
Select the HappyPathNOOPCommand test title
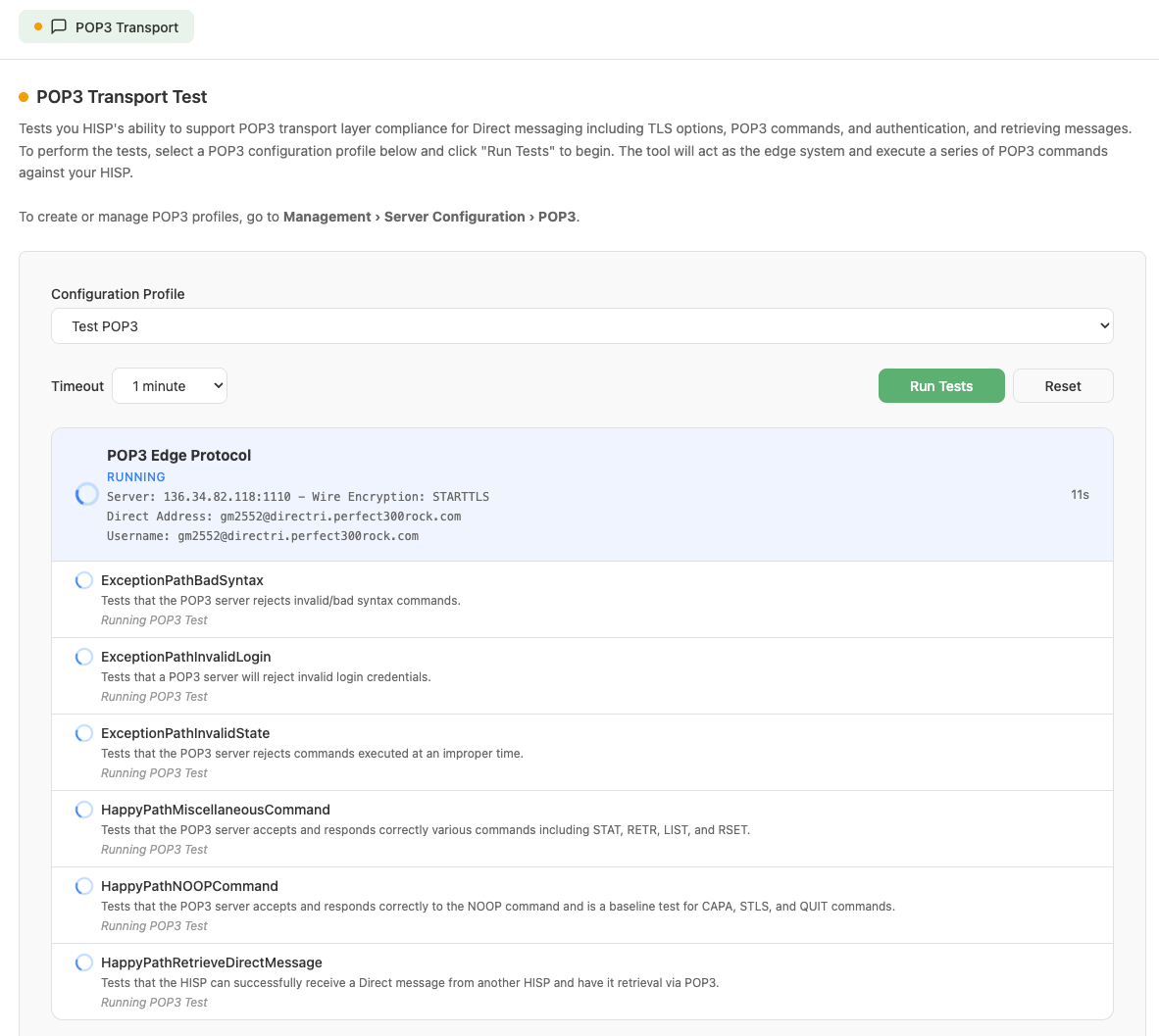point(189,886)
